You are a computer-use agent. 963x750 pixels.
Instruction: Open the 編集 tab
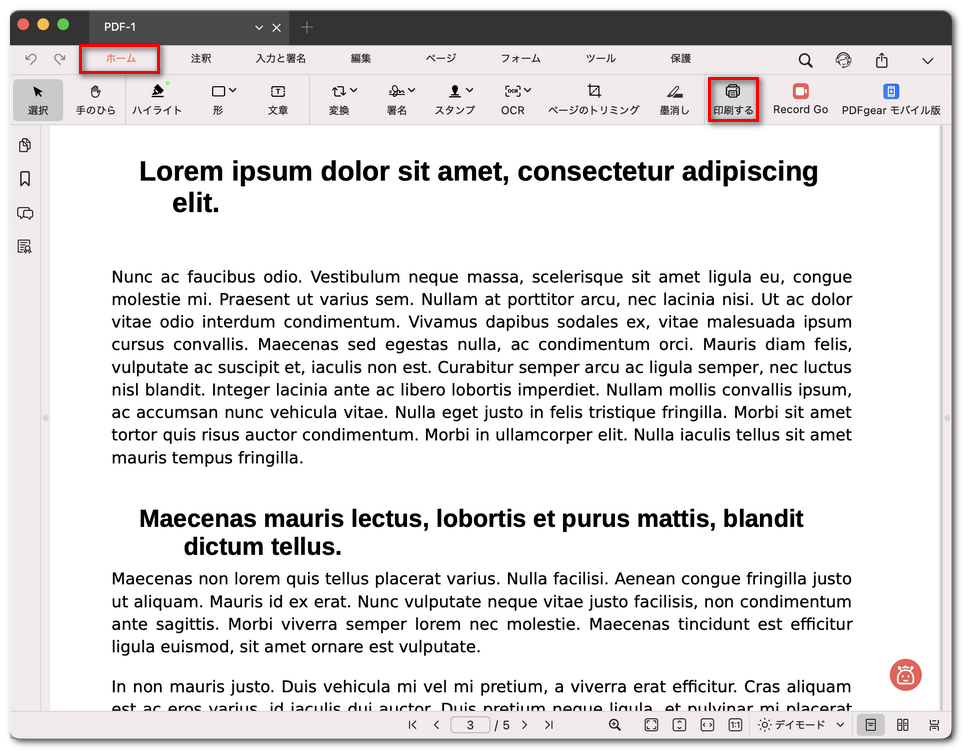pyautogui.click(x=361, y=59)
